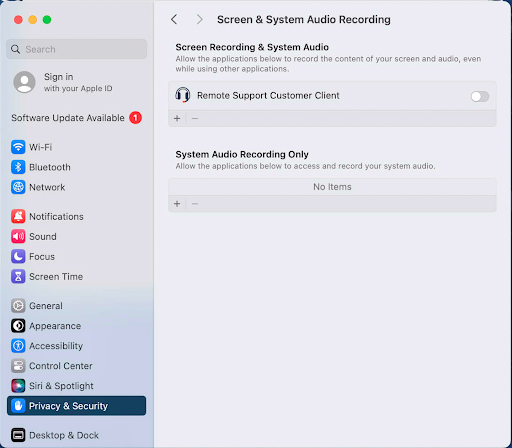This screenshot has height=448, width=512.
Task: Click the Sound speaker icon
Action: pos(18,236)
